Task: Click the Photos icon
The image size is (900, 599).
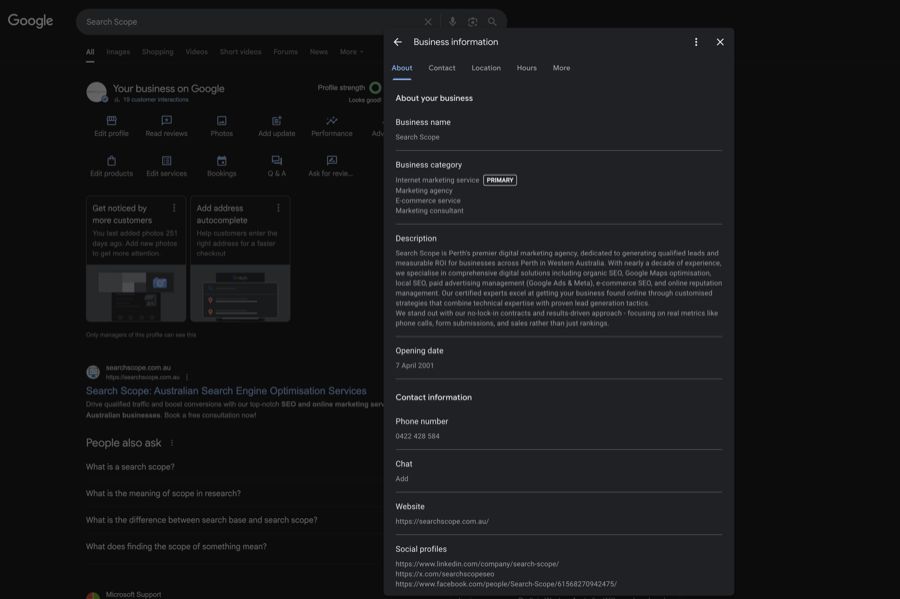Action: coord(221,121)
